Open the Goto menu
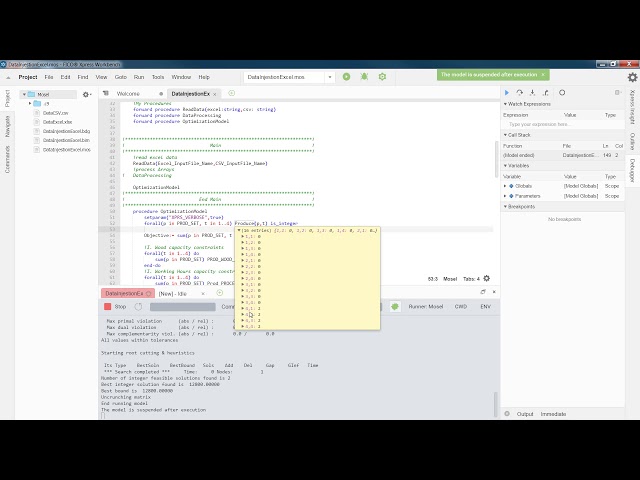 pyautogui.click(x=120, y=77)
